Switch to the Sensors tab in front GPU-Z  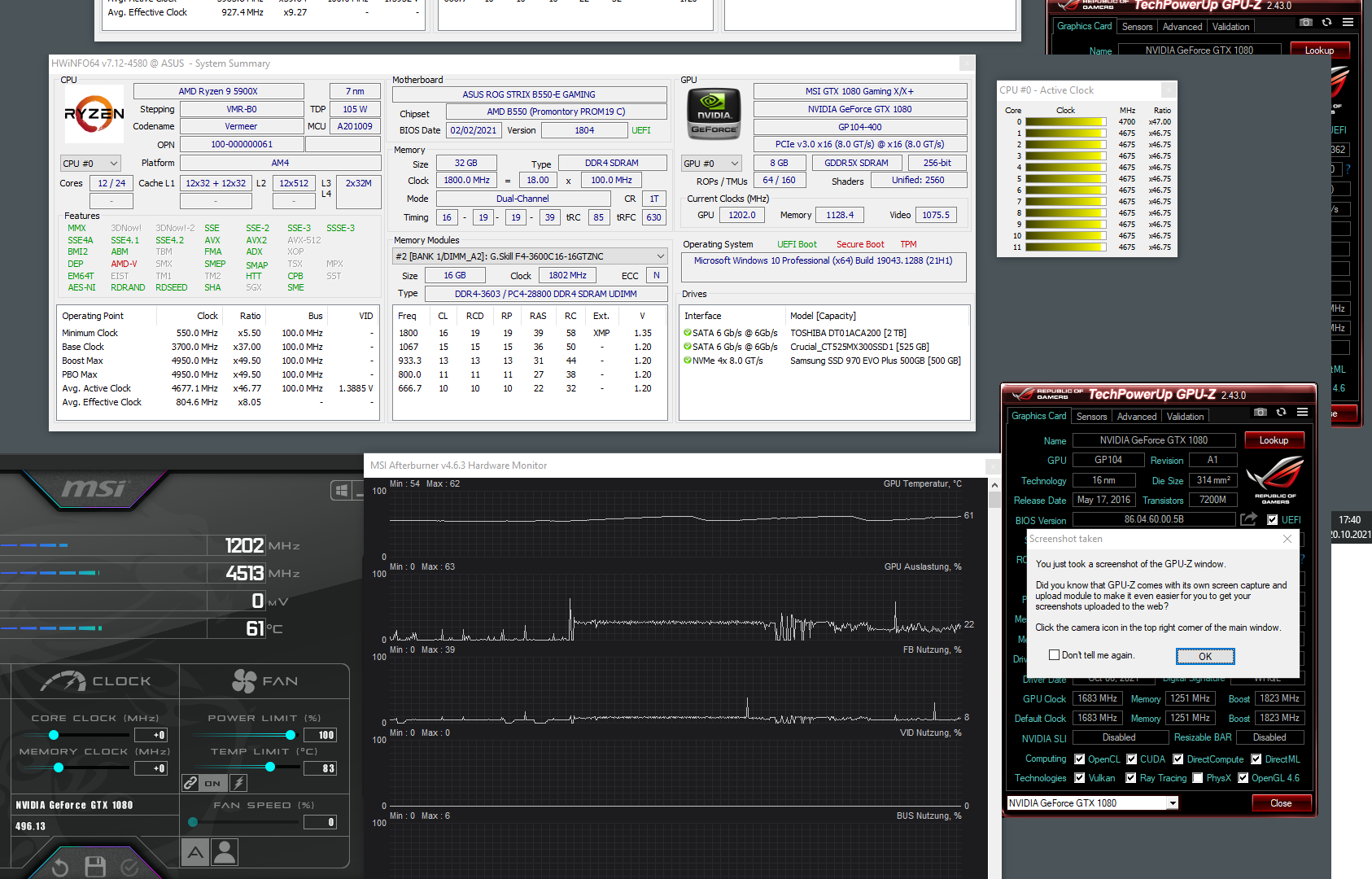click(1092, 417)
